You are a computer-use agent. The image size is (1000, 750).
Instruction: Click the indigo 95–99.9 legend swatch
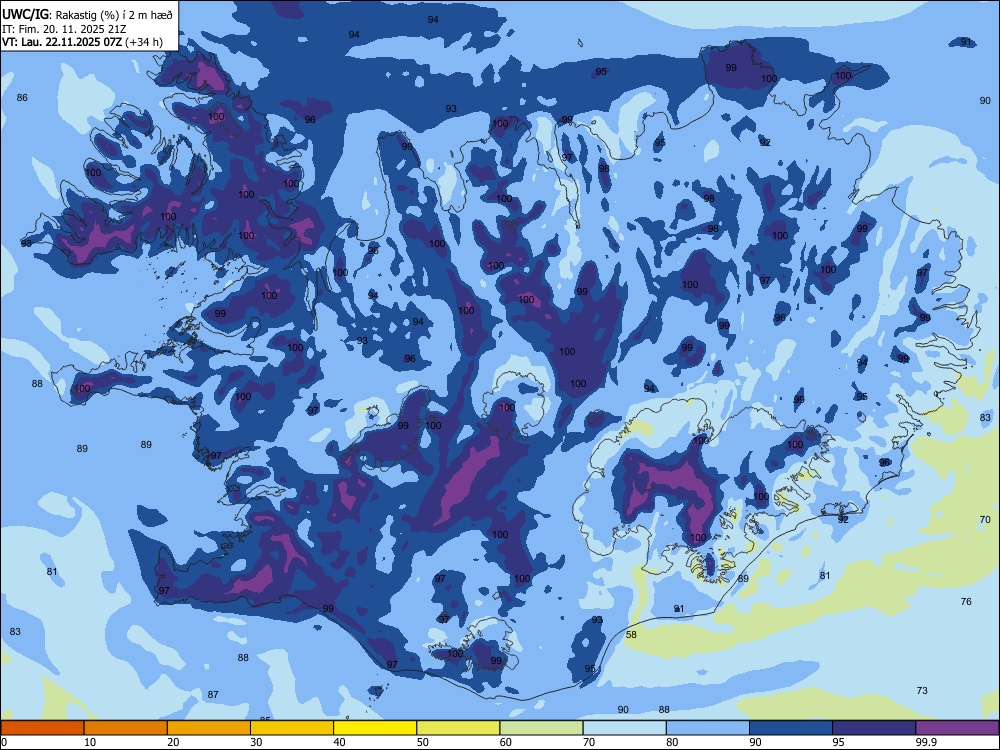pyautogui.click(x=874, y=728)
